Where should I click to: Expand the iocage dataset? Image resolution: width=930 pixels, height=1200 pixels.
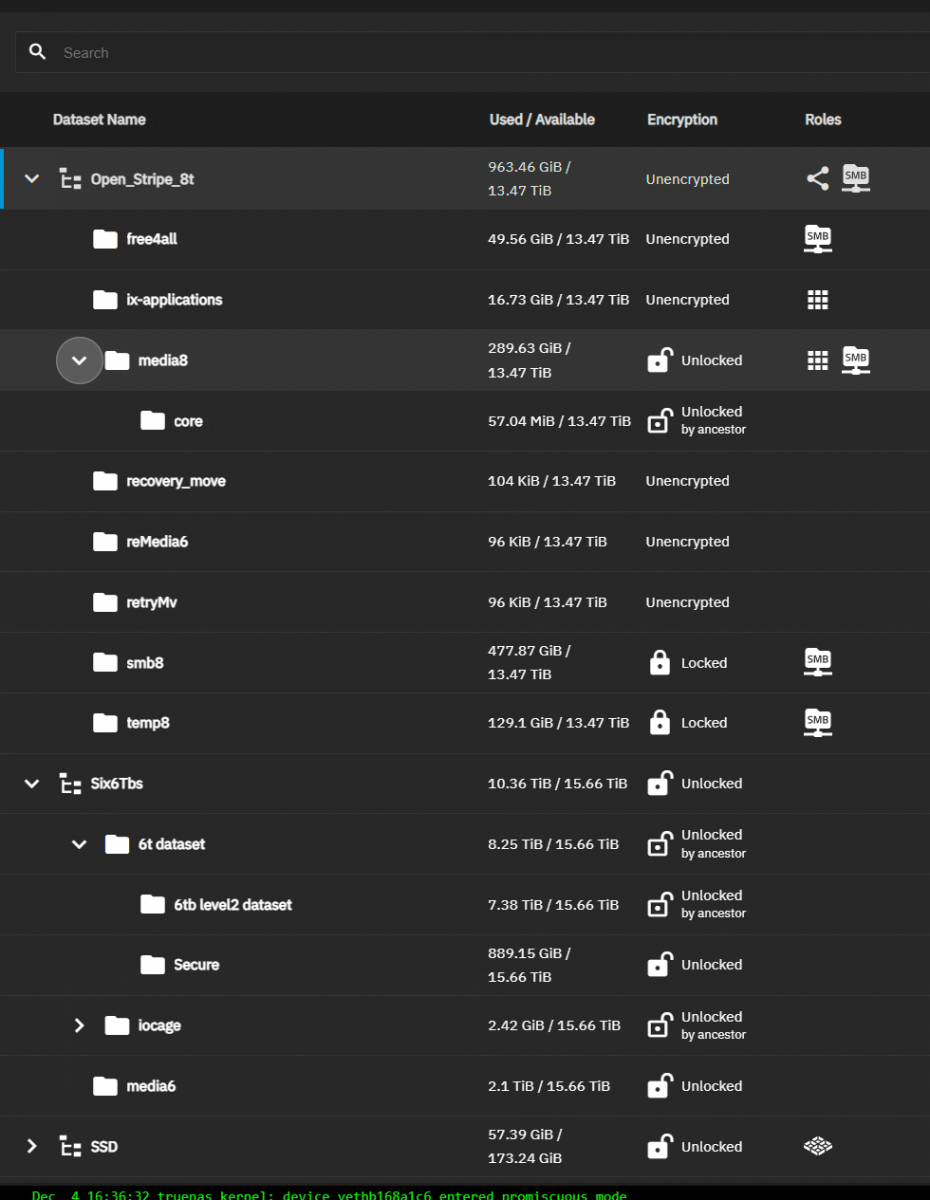tap(80, 1025)
